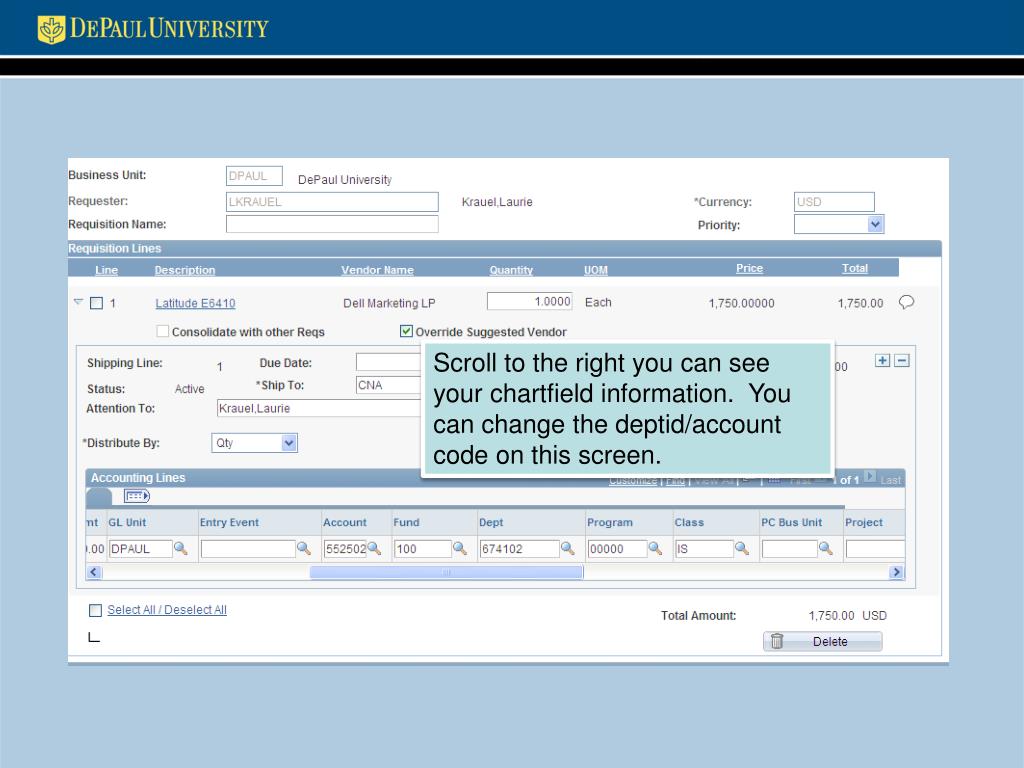Click the Currency field USD

coord(834,202)
